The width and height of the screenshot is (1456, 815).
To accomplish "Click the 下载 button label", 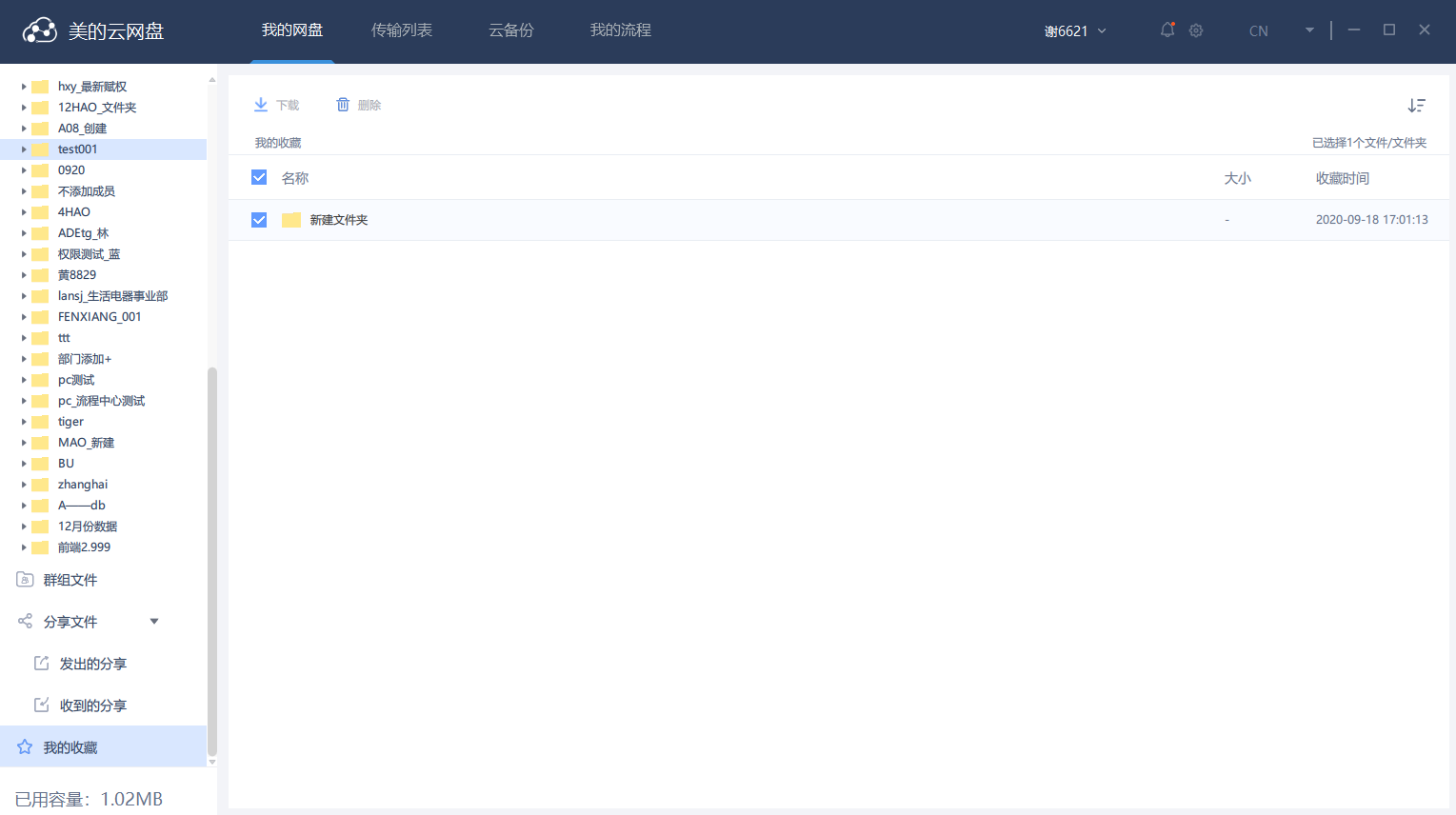I will click(x=288, y=106).
